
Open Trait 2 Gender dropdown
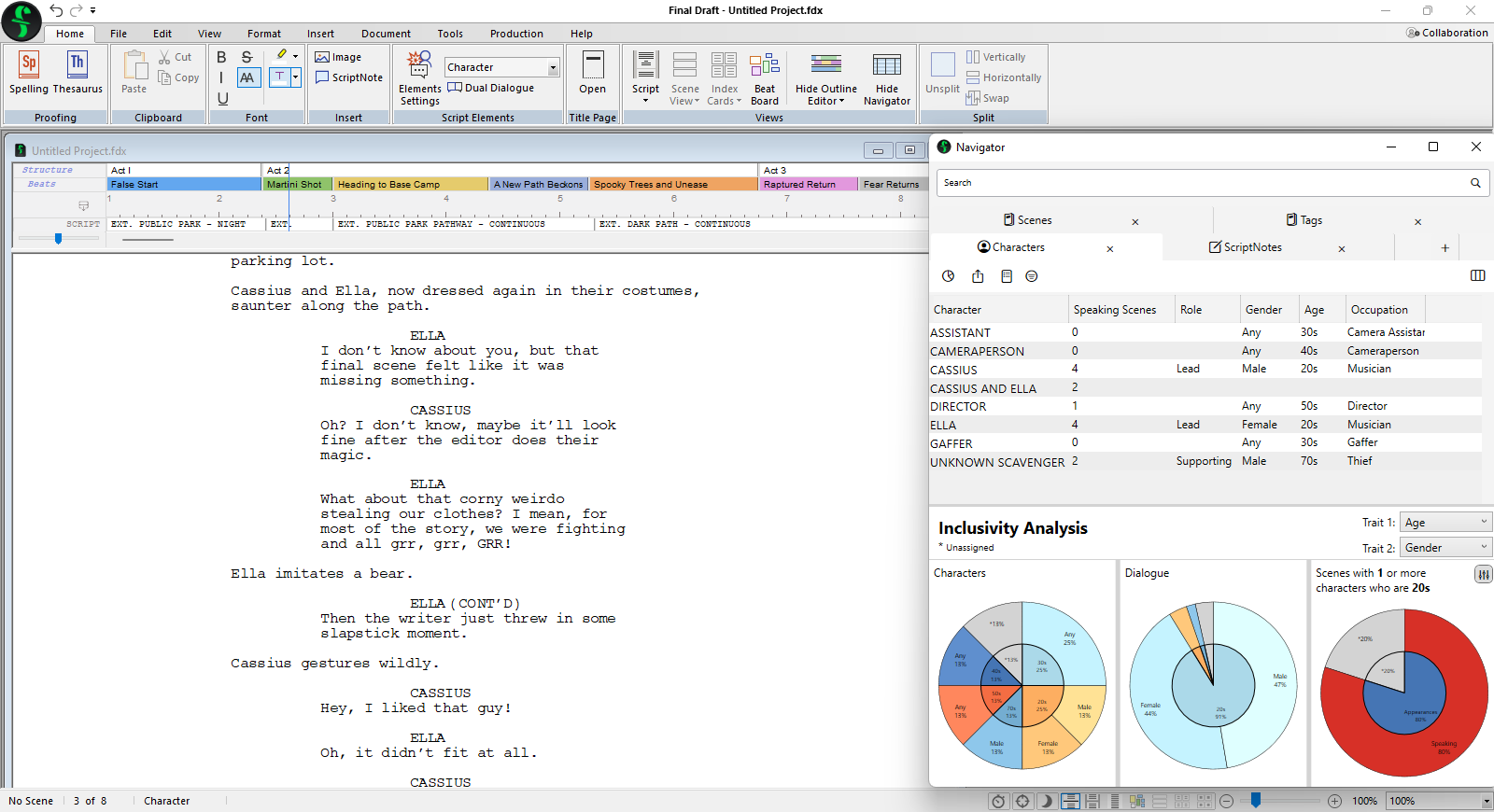click(x=1446, y=548)
